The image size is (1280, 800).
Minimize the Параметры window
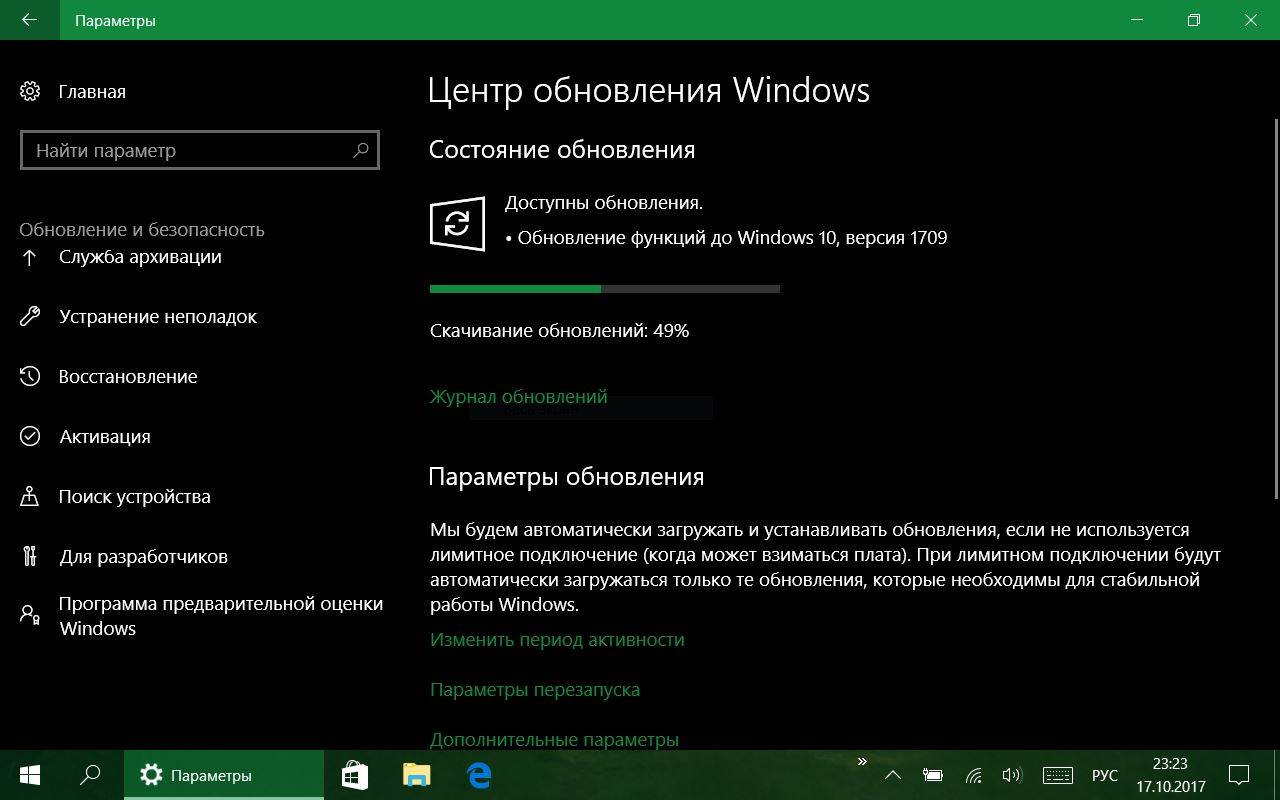1138,20
